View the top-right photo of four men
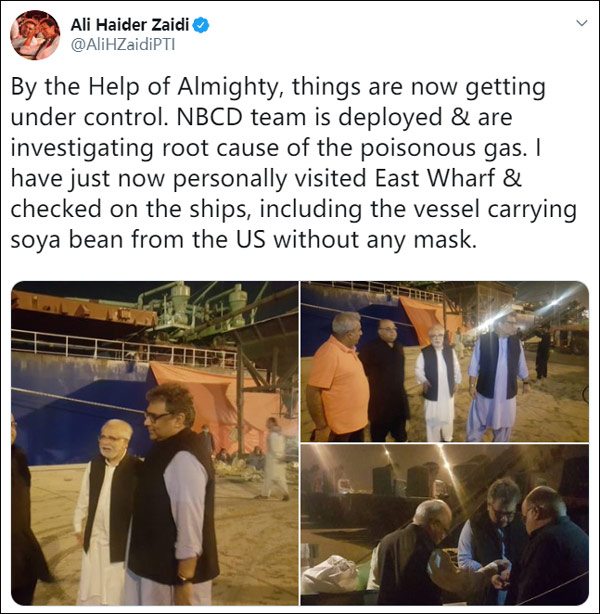The width and height of the screenshot is (600, 614). point(445,361)
